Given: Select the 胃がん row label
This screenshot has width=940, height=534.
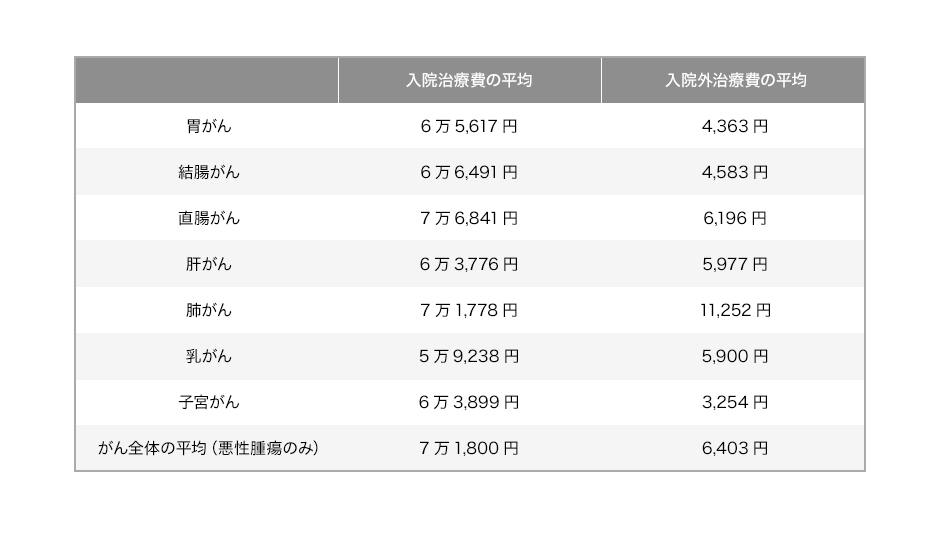Looking at the screenshot, I should (209, 126).
